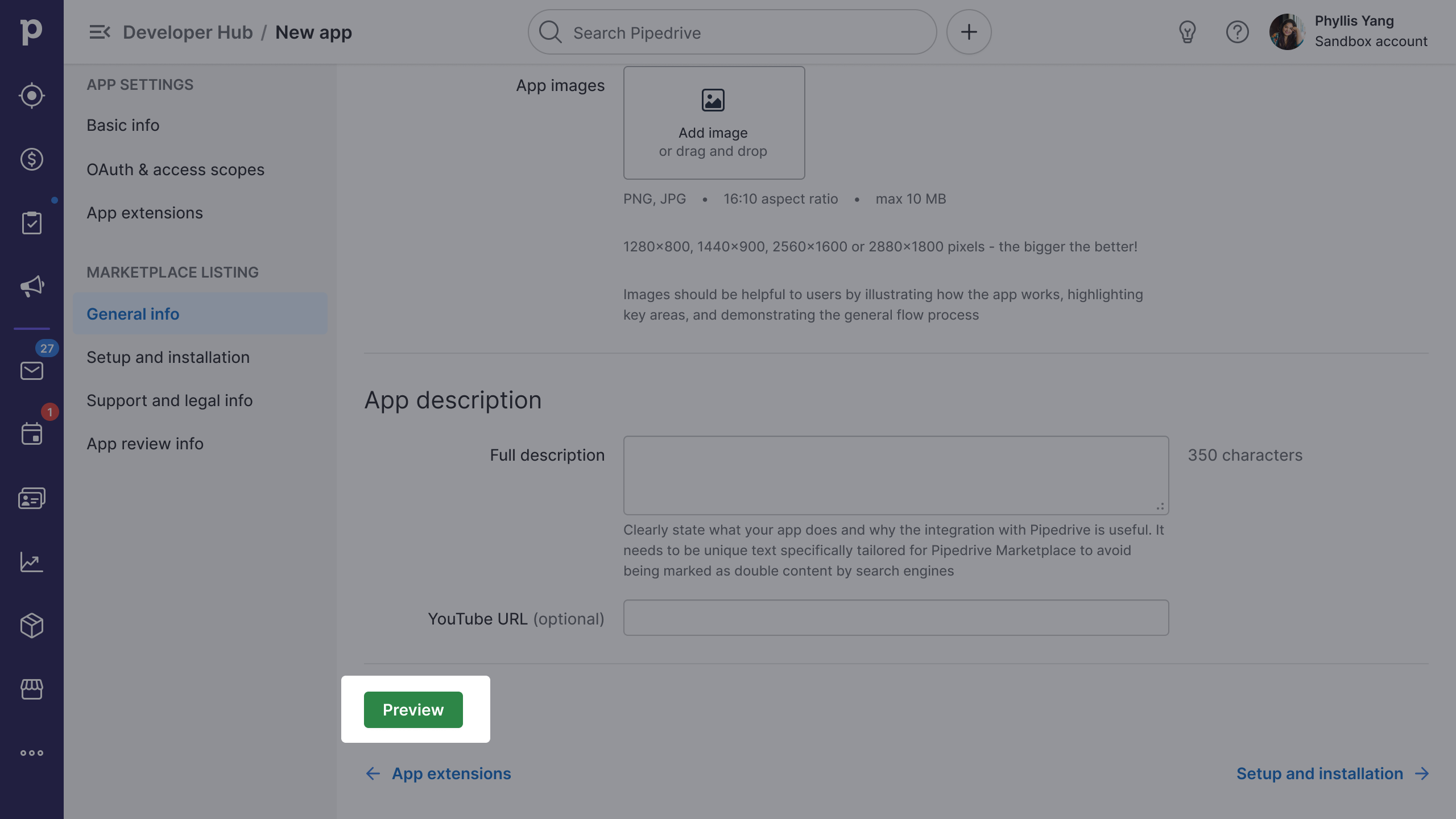
Task: Open the Activities calendar icon
Action: [x=32, y=433]
